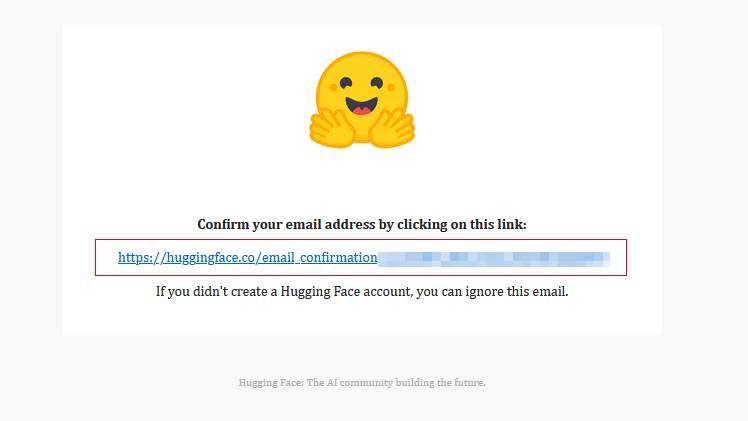Click the blurred token part of link

point(494,259)
